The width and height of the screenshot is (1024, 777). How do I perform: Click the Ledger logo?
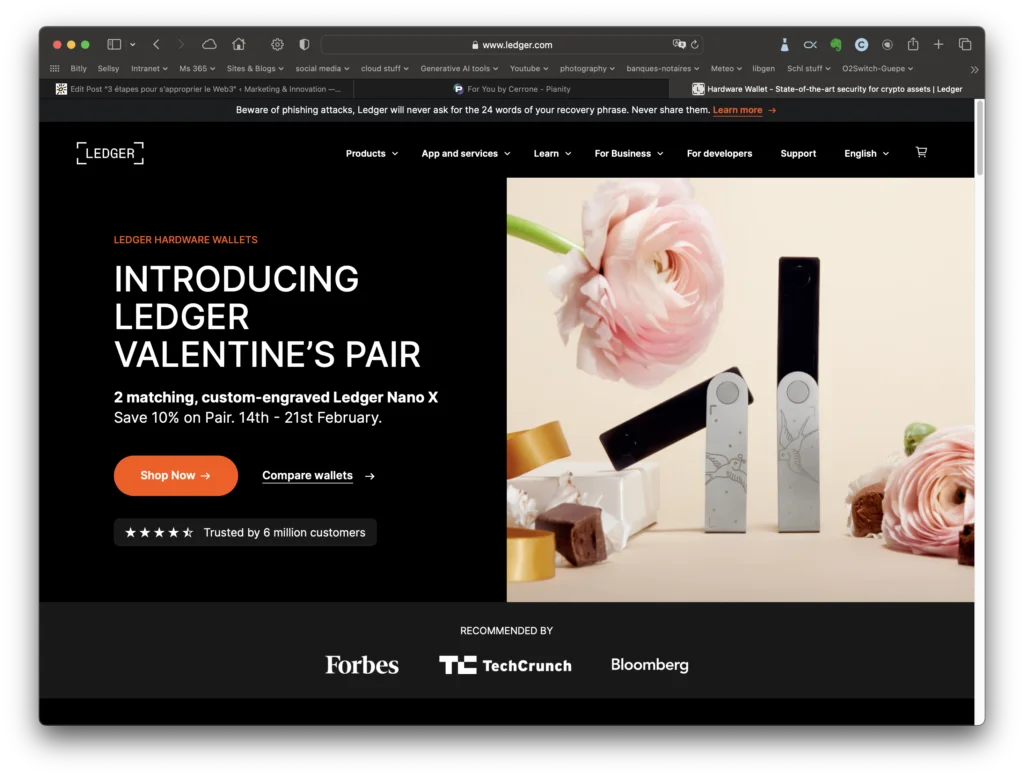click(x=110, y=153)
